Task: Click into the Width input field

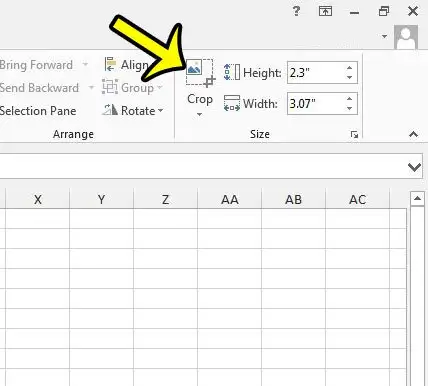Action: (x=315, y=104)
